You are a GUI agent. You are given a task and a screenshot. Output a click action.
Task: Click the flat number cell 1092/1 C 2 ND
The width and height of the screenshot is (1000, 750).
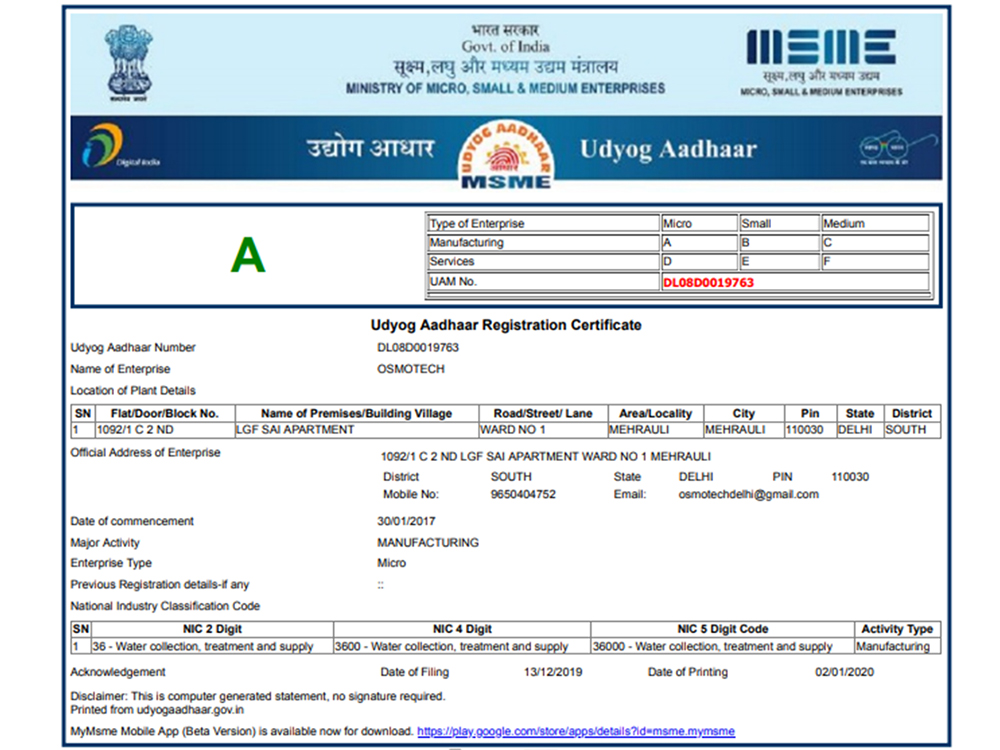point(165,430)
